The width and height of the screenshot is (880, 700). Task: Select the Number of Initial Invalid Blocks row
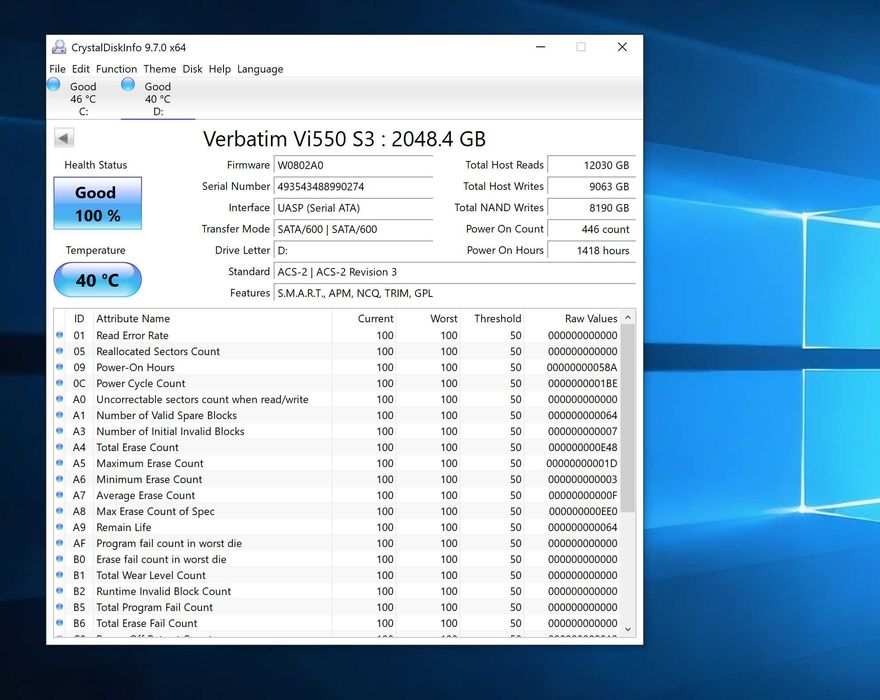pyautogui.click(x=337, y=431)
